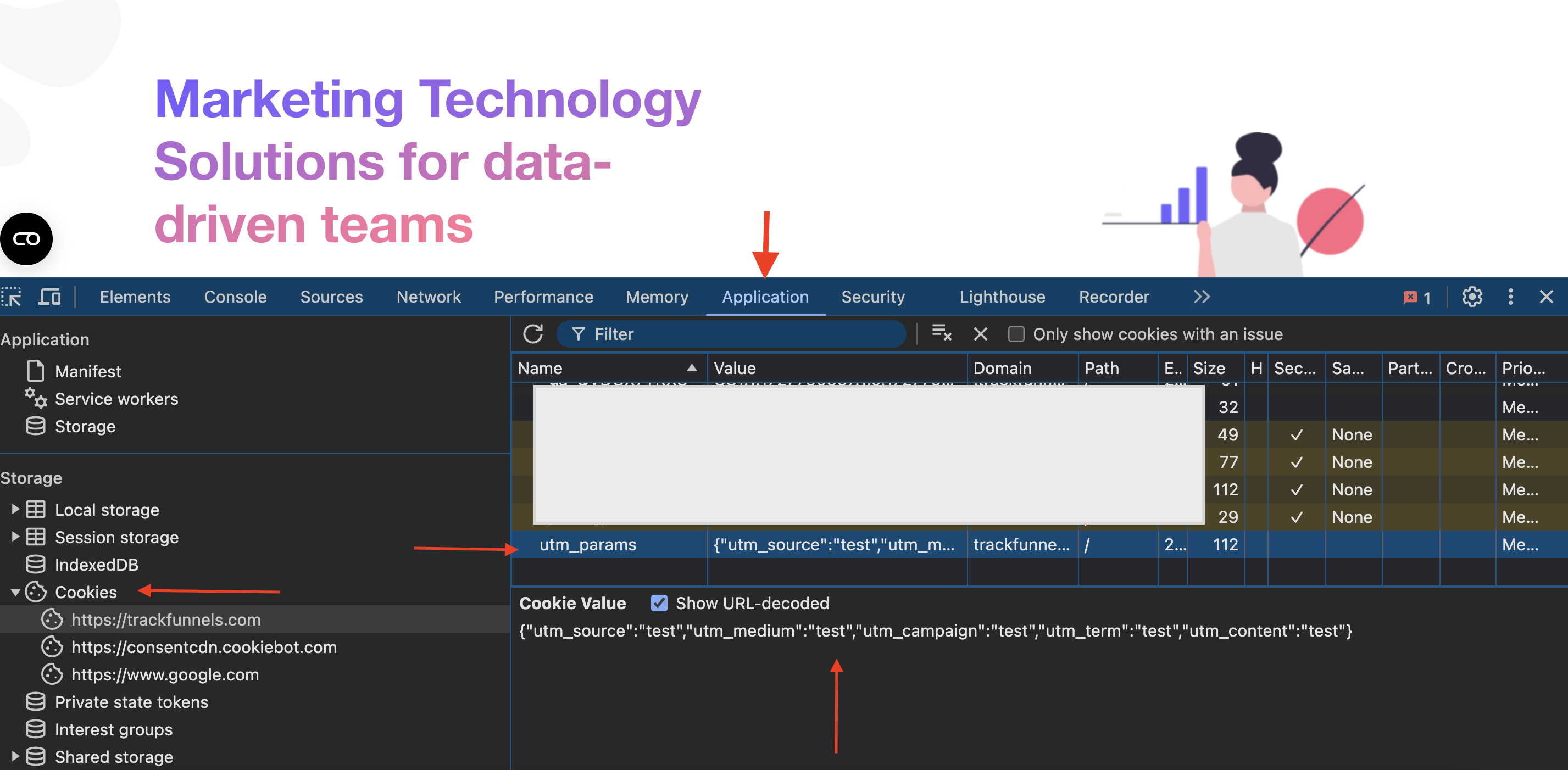Screen dimensions: 1568x770
Task: Click the inspect element selector icon
Action: 12,297
